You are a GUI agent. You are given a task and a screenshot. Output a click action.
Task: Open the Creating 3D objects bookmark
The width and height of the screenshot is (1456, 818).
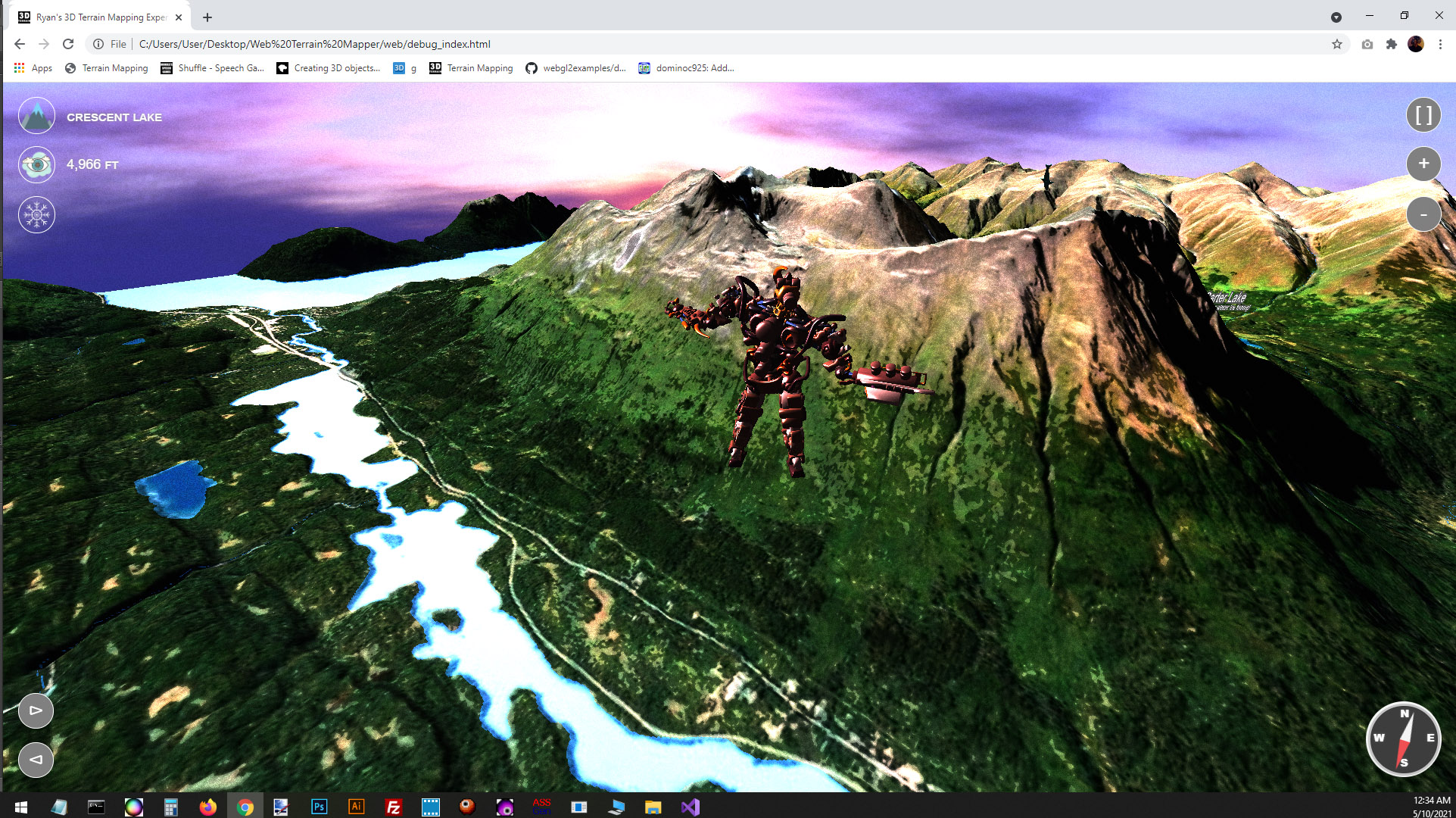coord(328,68)
